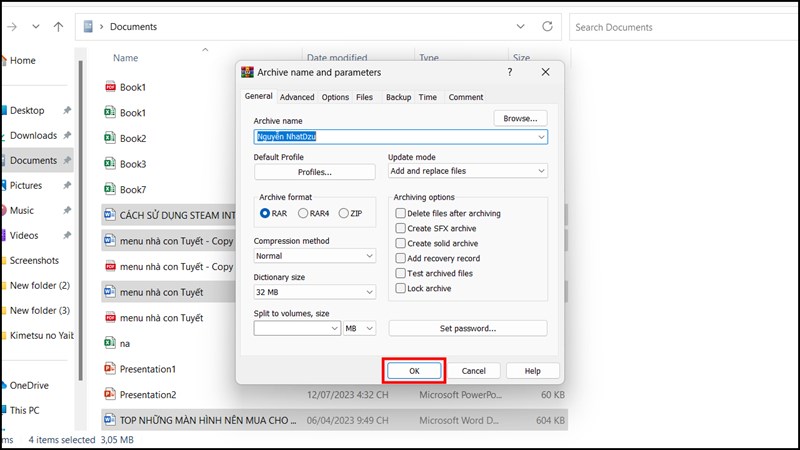The height and width of the screenshot is (450, 800).
Task: Click the PowerPoint icon beside Presentation2
Action: pos(110,394)
